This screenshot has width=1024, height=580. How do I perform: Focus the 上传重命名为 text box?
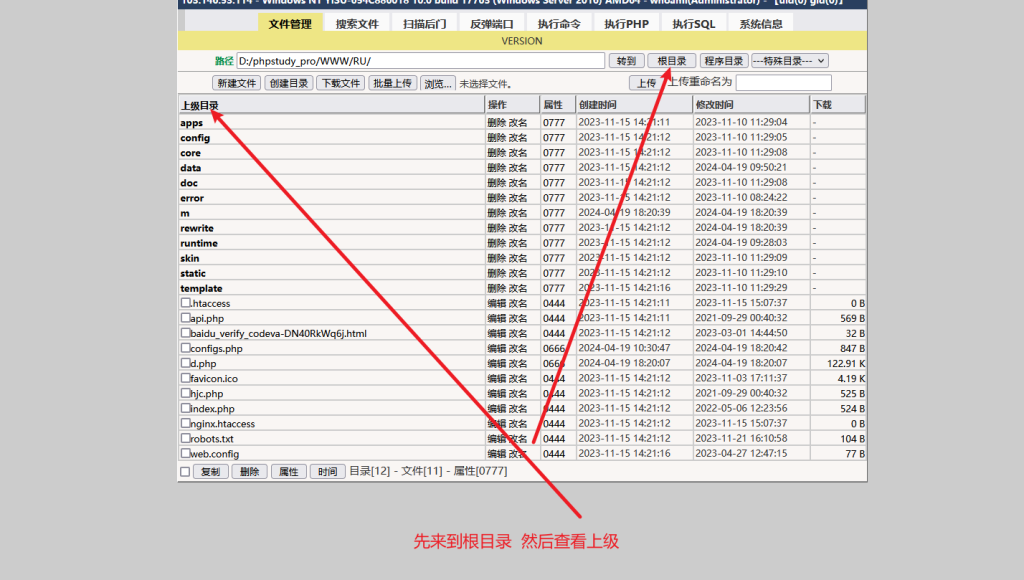[783, 83]
